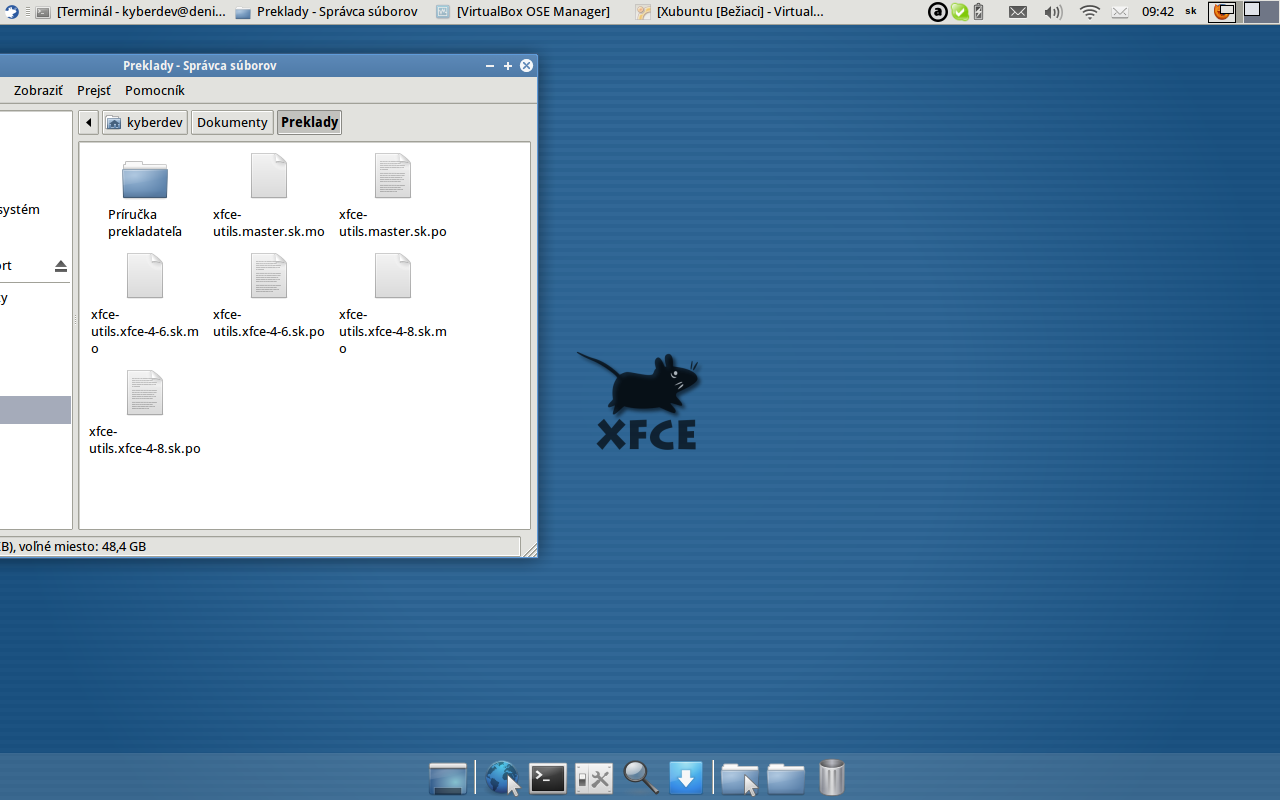Open the Xfce applications menu mouse icon

[x=12, y=12]
